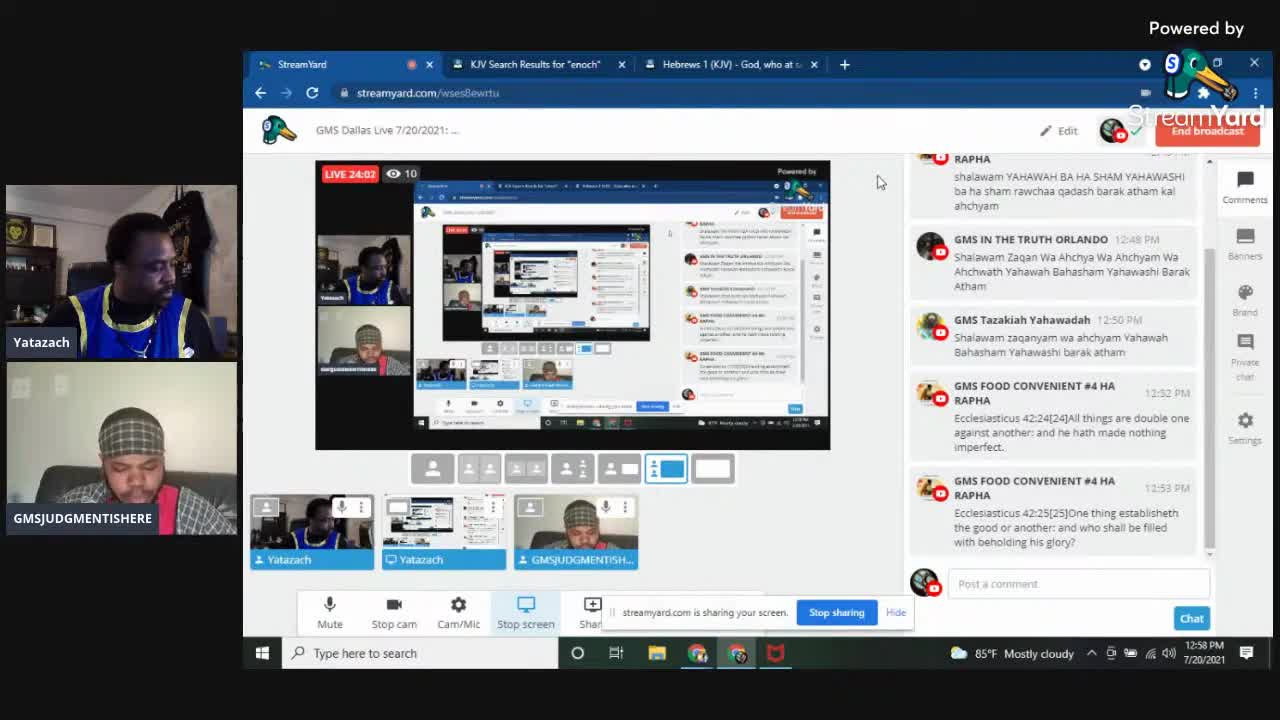Go forward in browser
This screenshot has height=720, width=1280.
coord(287,93)
